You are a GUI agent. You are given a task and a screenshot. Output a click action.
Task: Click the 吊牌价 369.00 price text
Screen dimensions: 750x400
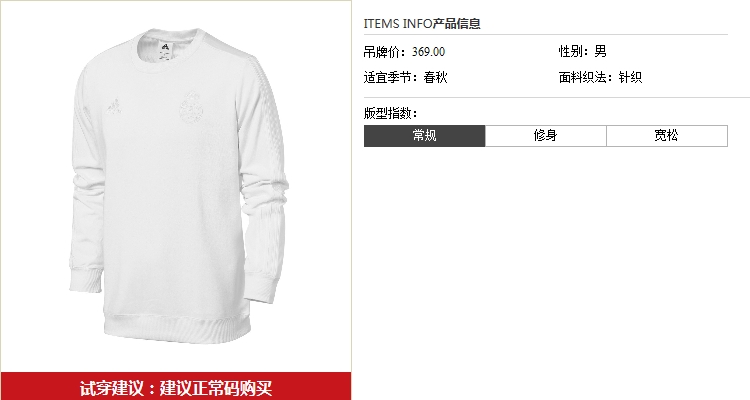[x=404, y=52]
